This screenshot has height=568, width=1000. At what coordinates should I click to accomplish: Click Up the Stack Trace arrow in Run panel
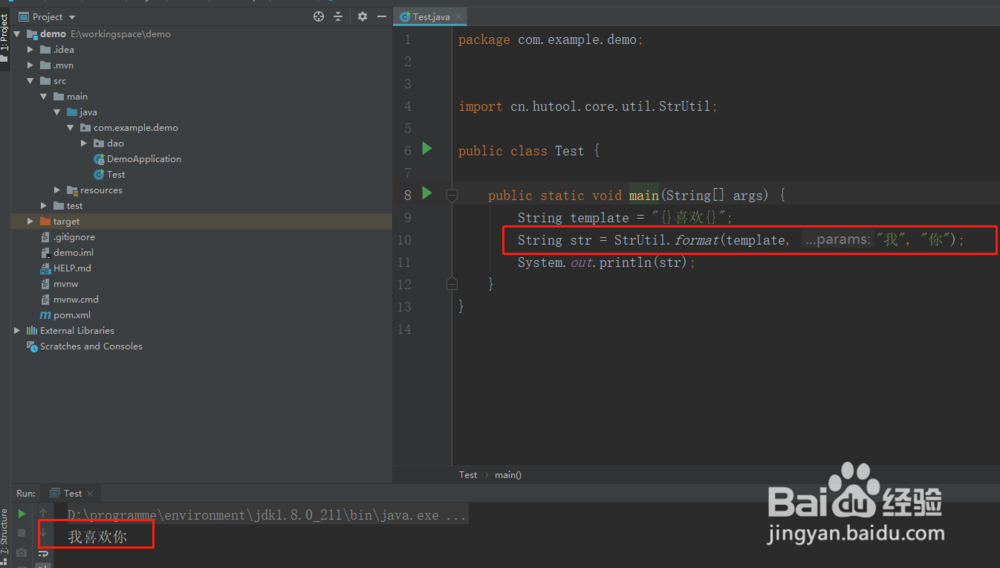click(x=43, y=514)
